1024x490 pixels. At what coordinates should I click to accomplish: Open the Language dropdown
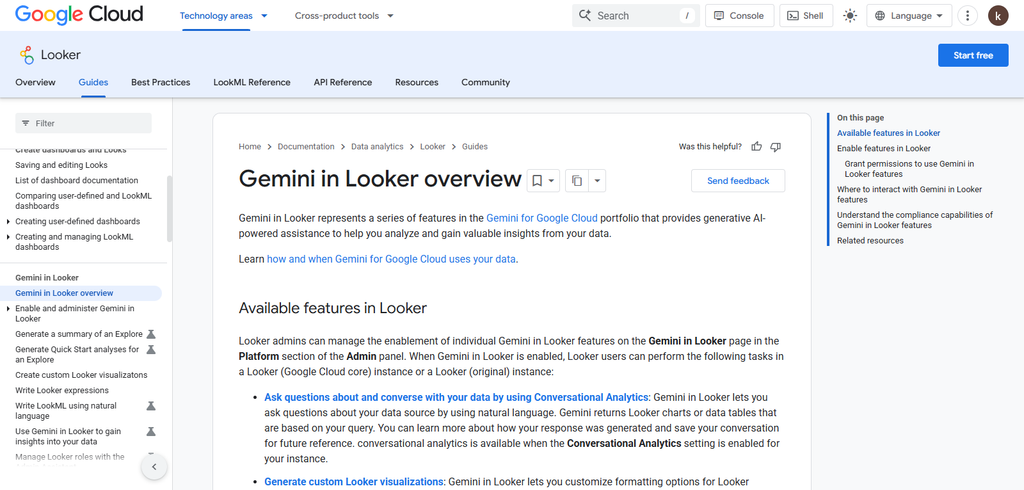909,16
